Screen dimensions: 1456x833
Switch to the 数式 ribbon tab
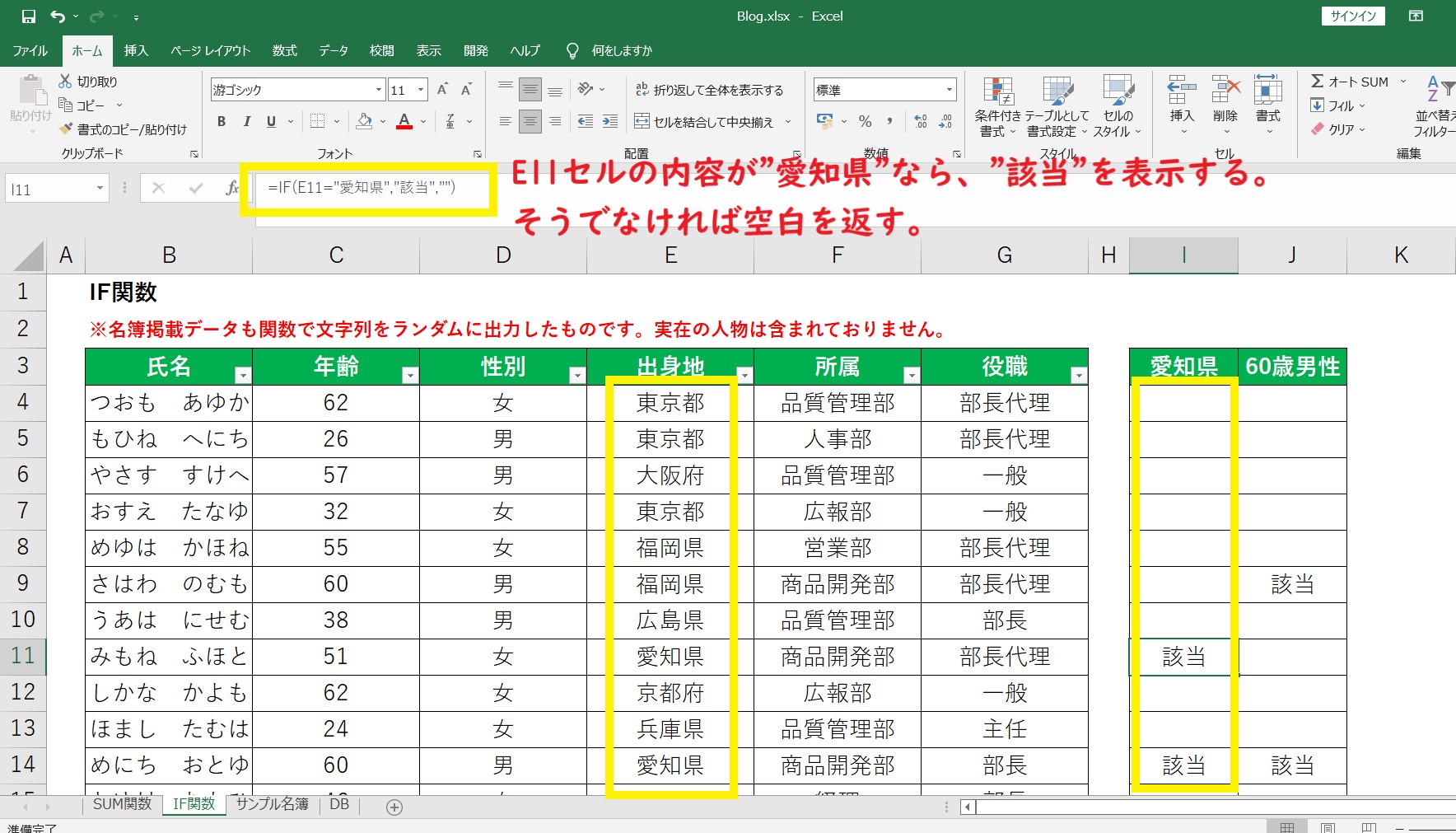coord(284,51)
